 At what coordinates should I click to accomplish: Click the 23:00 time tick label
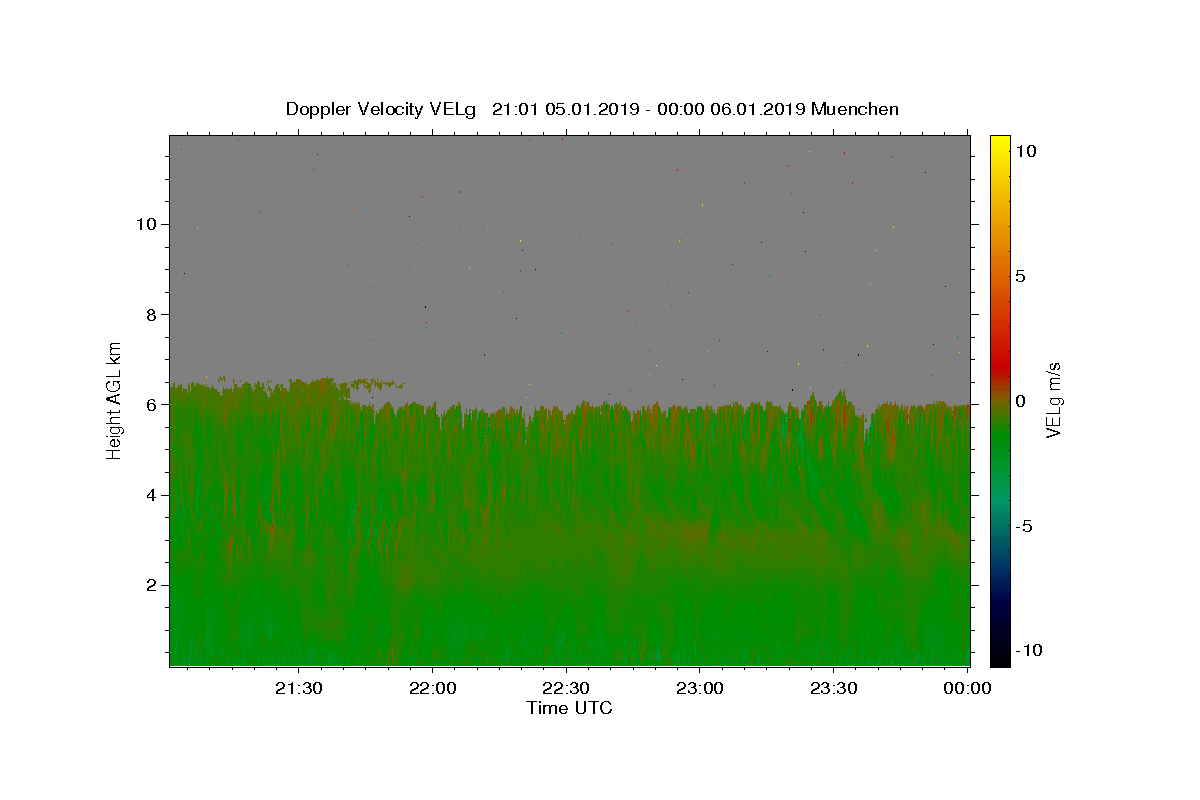coord(700,688)
